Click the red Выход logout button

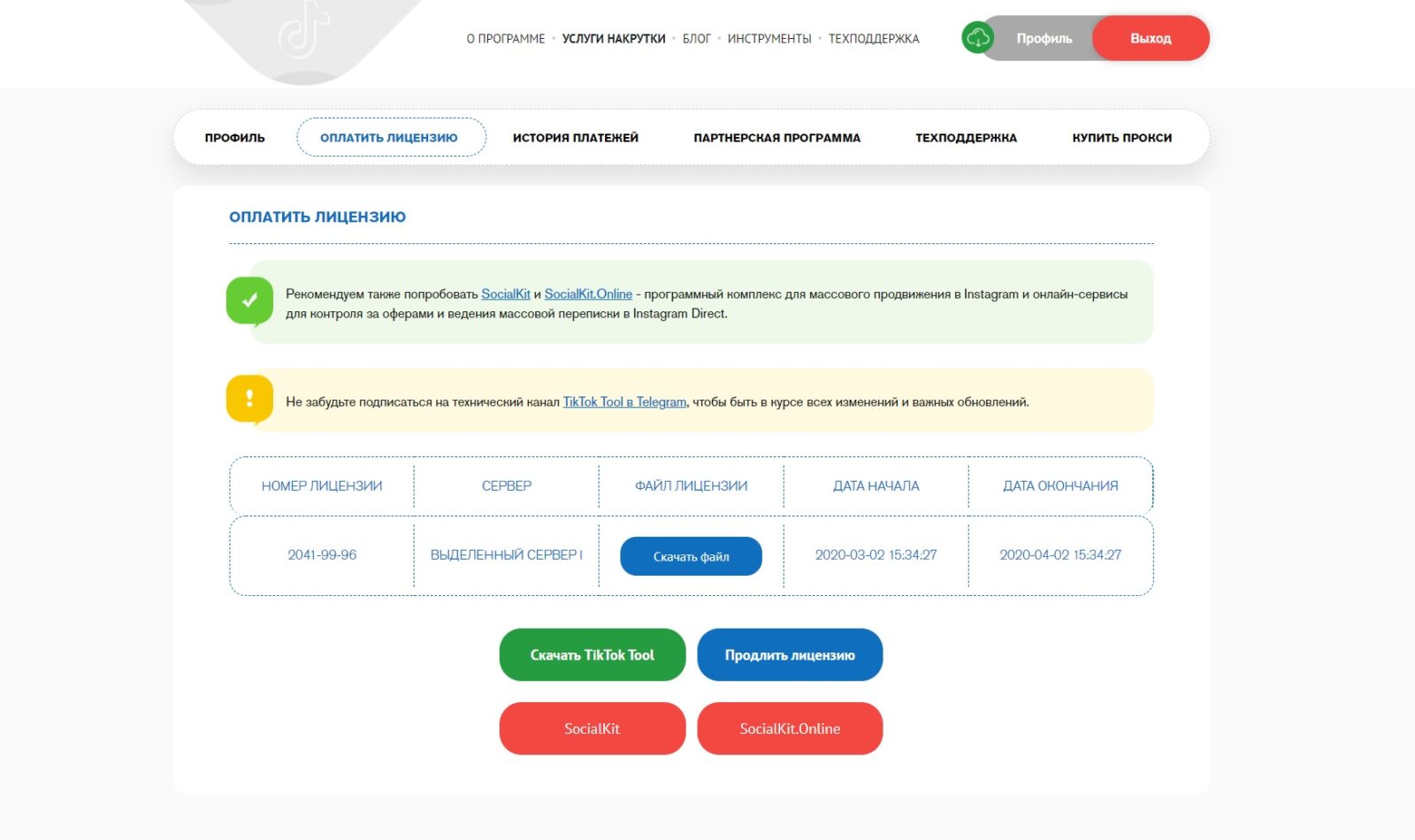[x=1151, y=38]
